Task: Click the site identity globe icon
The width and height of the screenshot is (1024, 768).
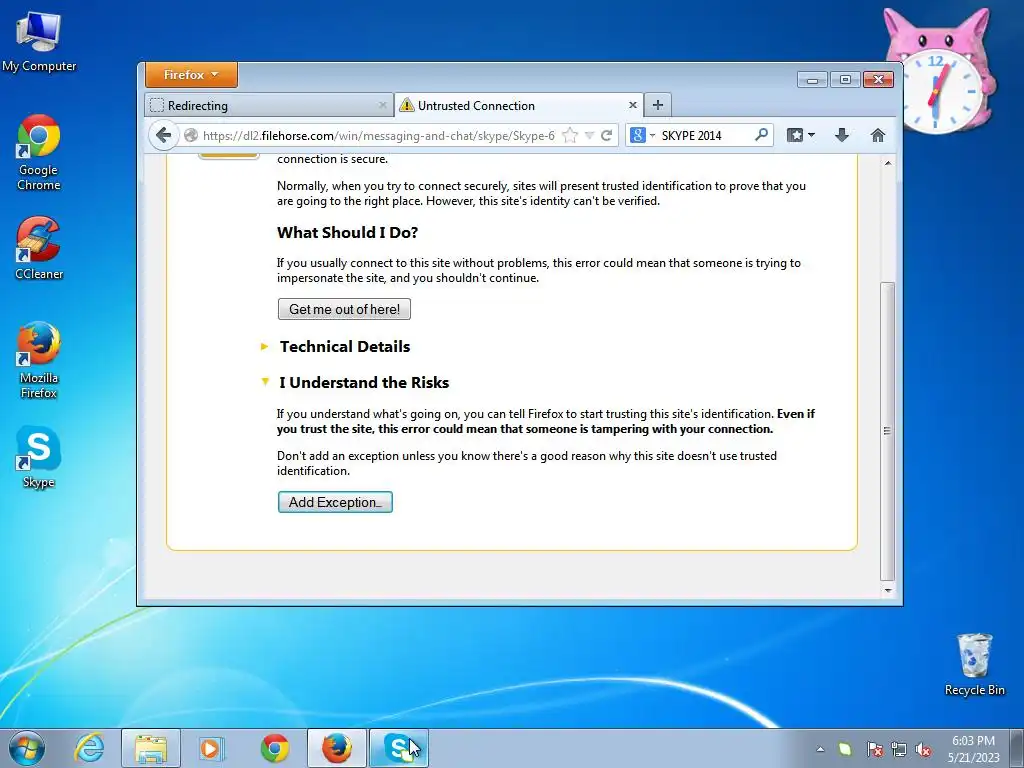Action: (x=191, y=135)
